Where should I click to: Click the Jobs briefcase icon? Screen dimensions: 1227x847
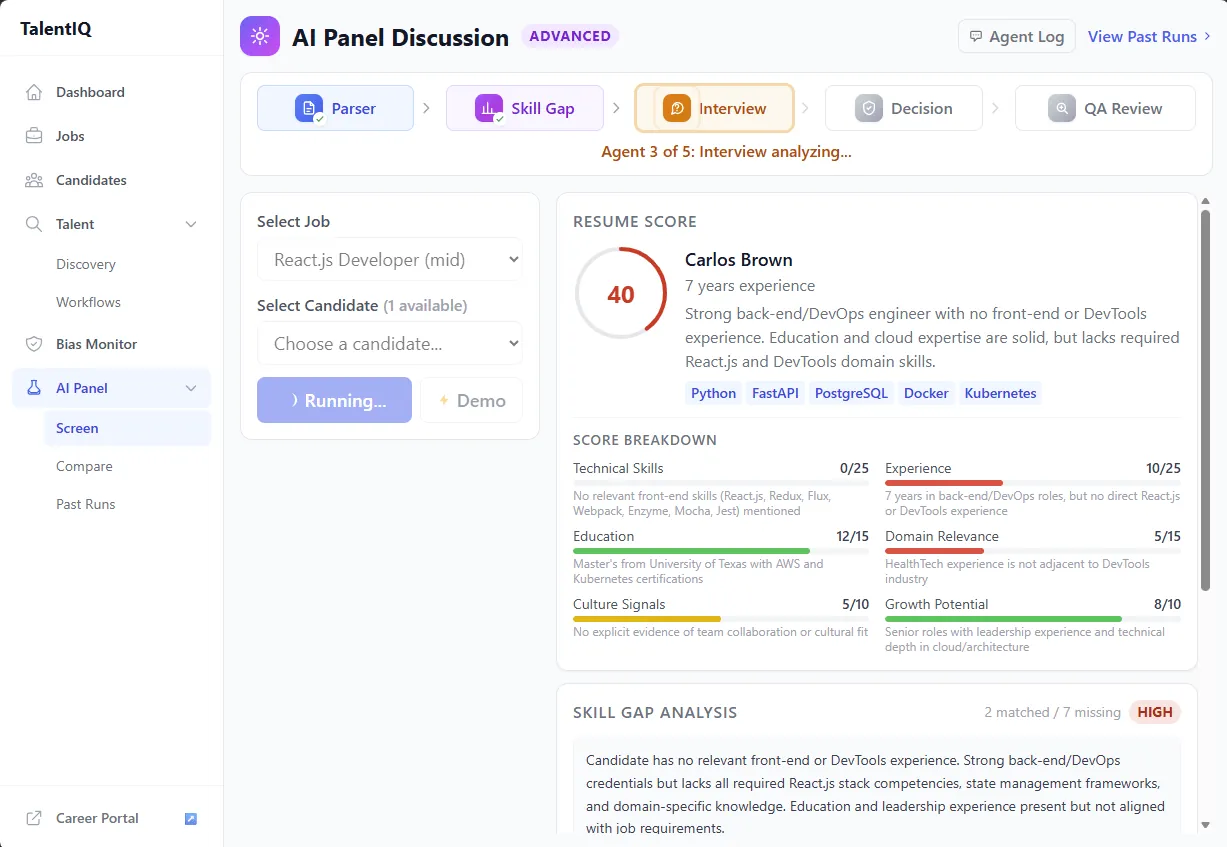coord(34,136)
